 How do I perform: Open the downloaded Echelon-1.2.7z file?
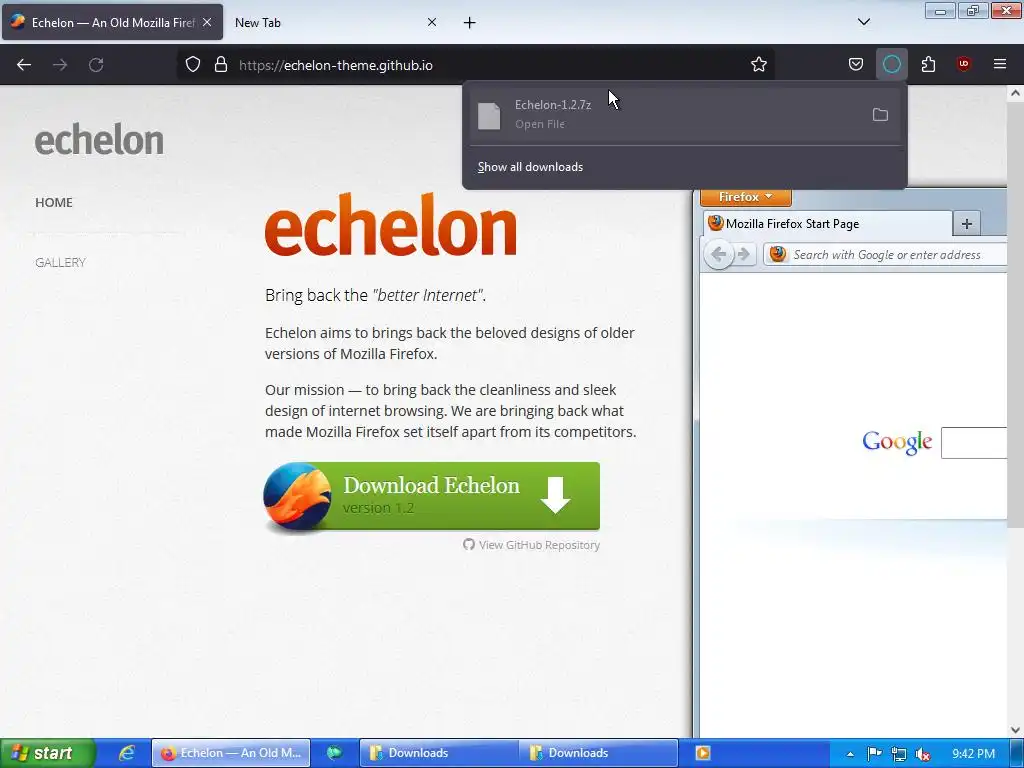click(x=664, y=115)
